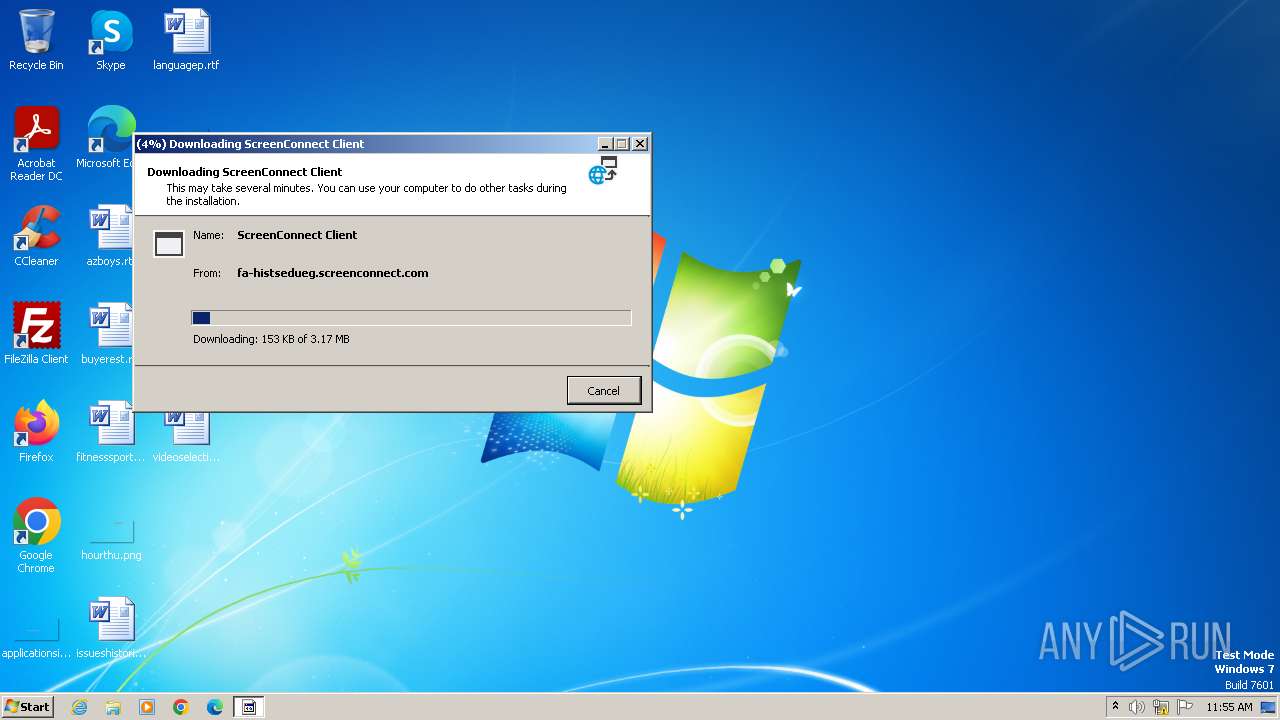Open the network status tray icon
This screenshot has height=720, width=1280.
1161,707
